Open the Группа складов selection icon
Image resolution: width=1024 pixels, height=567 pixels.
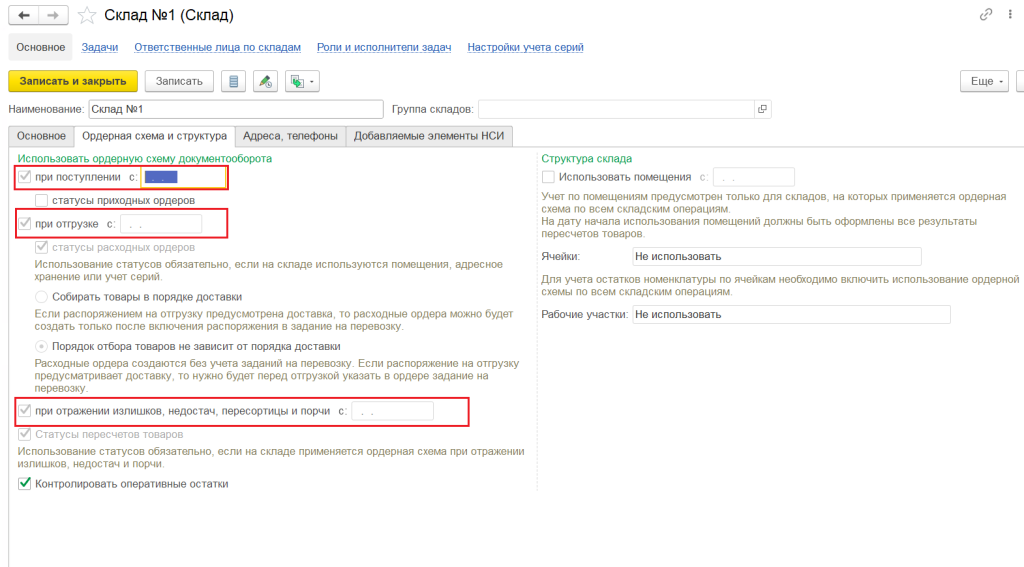(762, 109)
